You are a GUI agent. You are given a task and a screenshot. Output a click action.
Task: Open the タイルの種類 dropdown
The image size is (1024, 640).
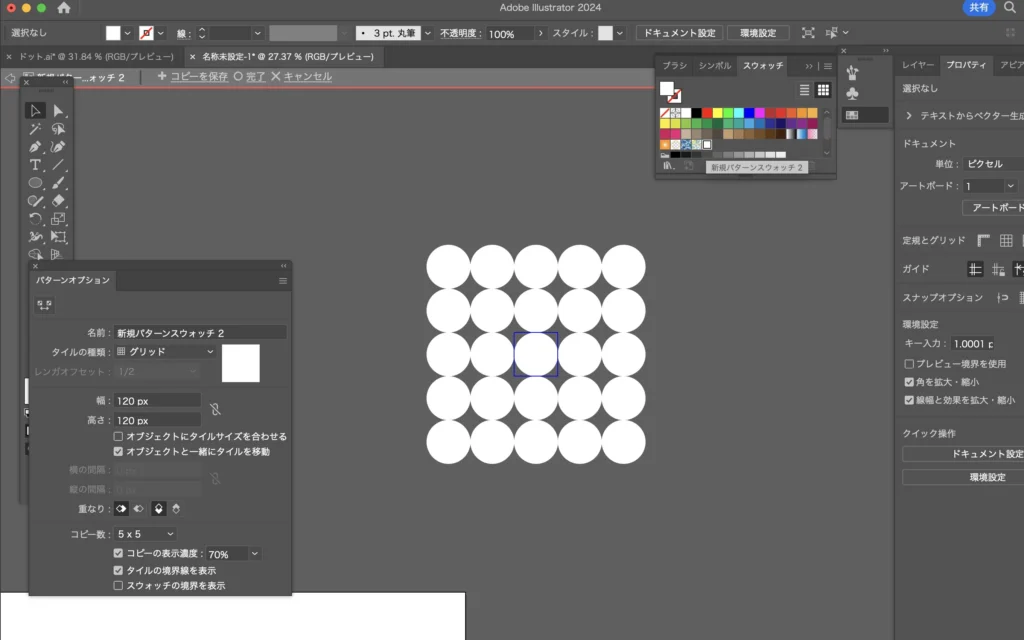pos(166,352)
